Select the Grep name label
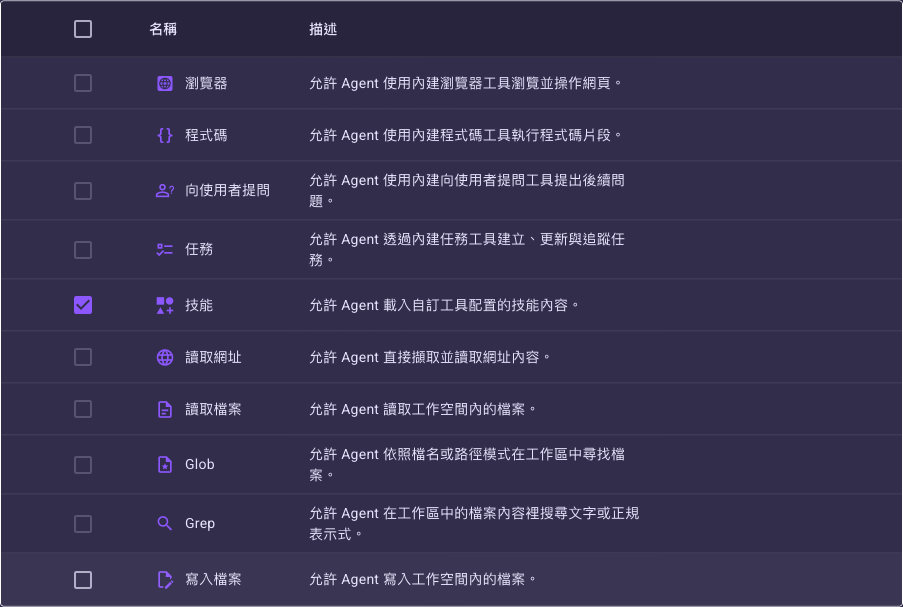 coord(200,523)
